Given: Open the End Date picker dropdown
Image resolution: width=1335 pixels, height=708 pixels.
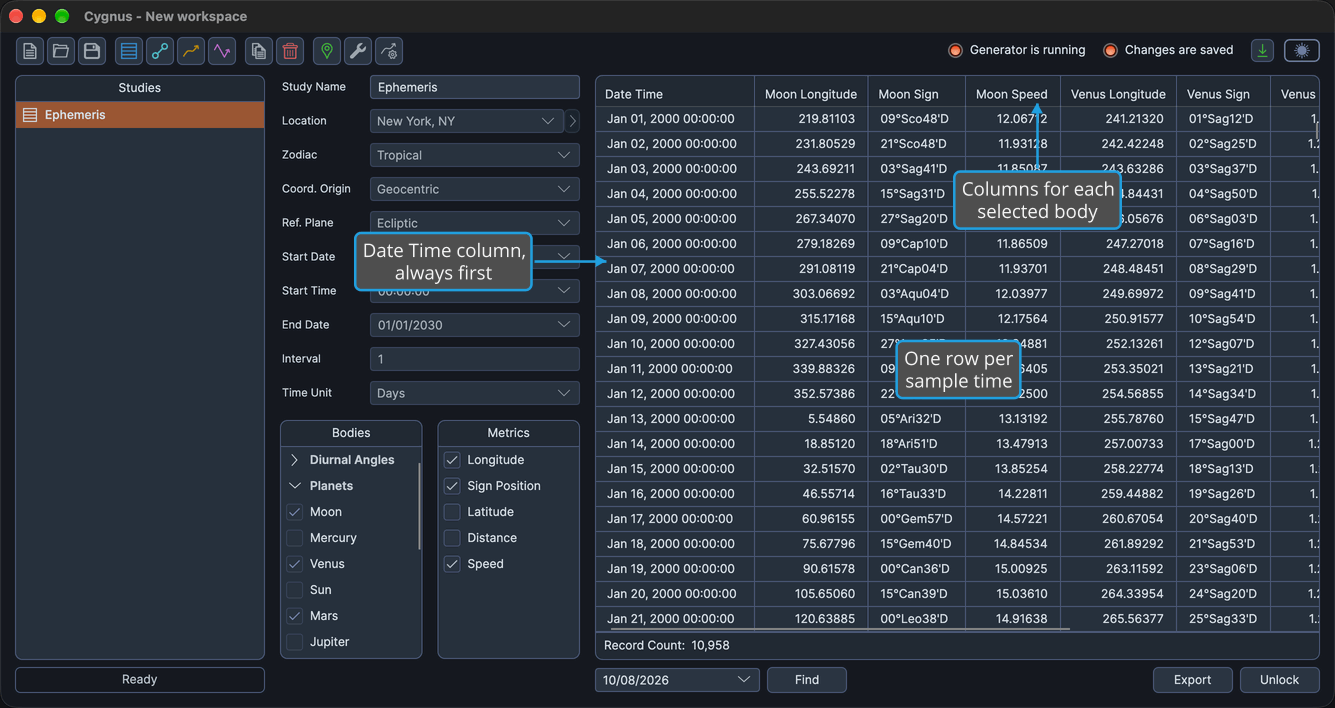Looking at the screenshot, I should 475,325.
